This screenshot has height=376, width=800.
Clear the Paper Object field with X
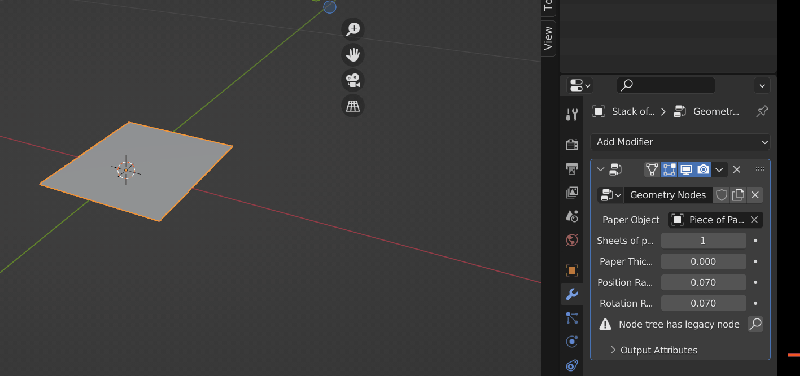coord(755,220)
